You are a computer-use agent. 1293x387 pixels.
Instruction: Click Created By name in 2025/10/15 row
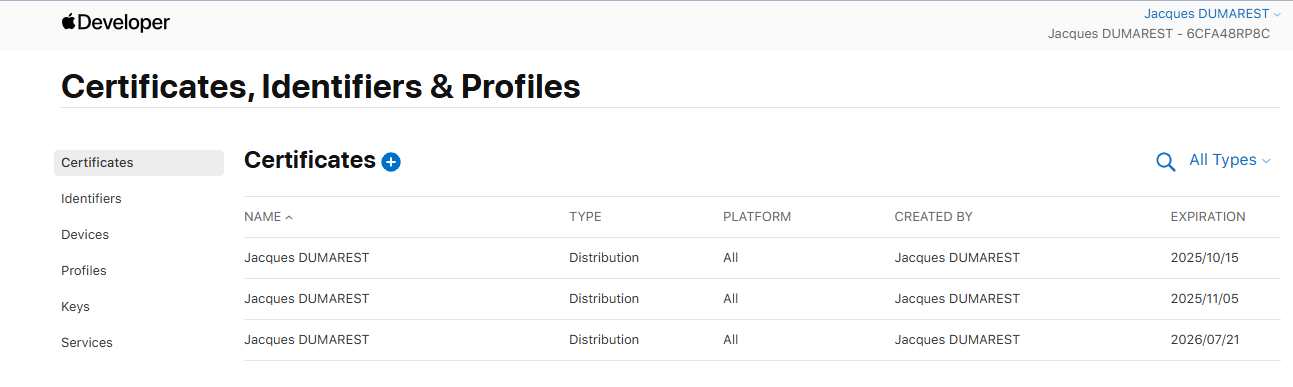[957, 258]
